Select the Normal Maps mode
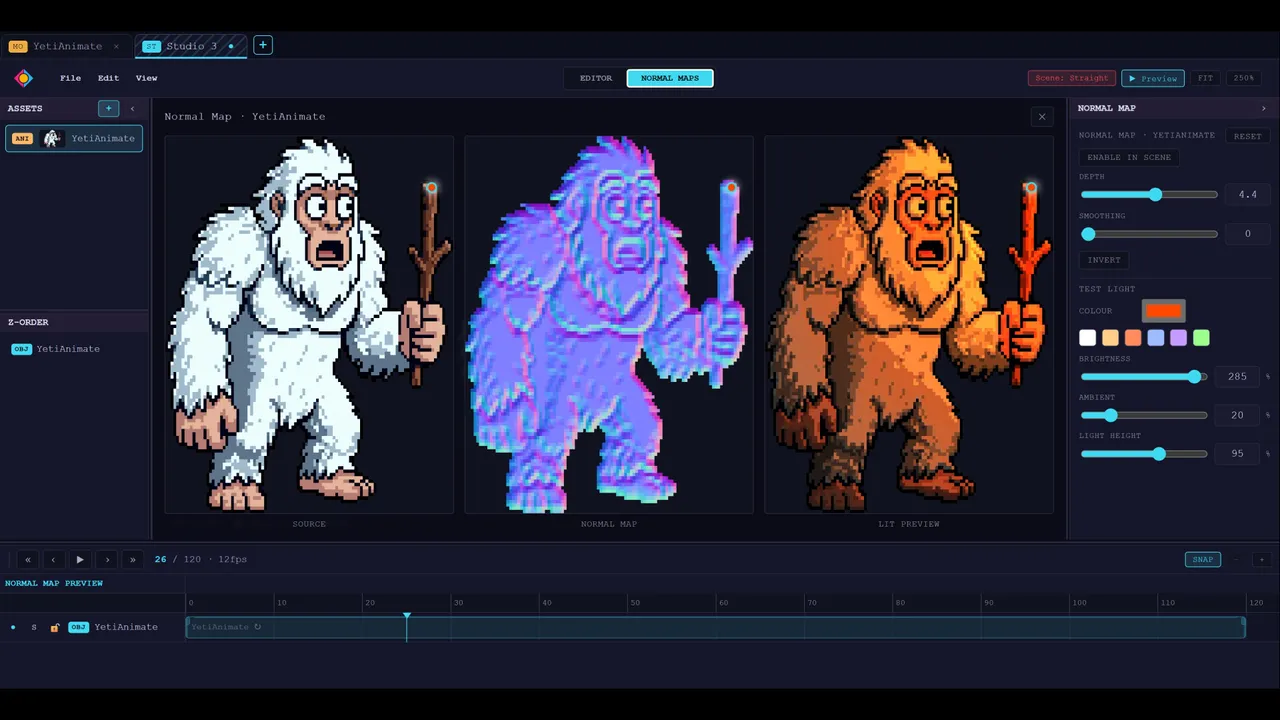 [670, 78]
